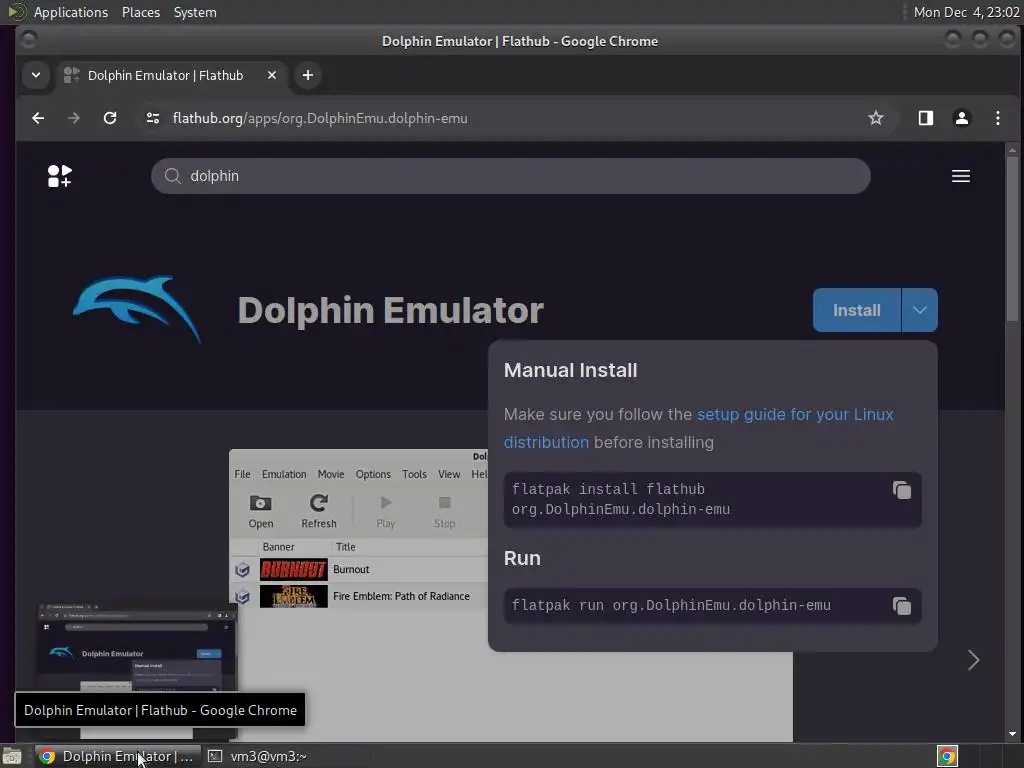1024x768 pixels.
Task: Open the Places menu in the top panel
Action: (141, 12)
